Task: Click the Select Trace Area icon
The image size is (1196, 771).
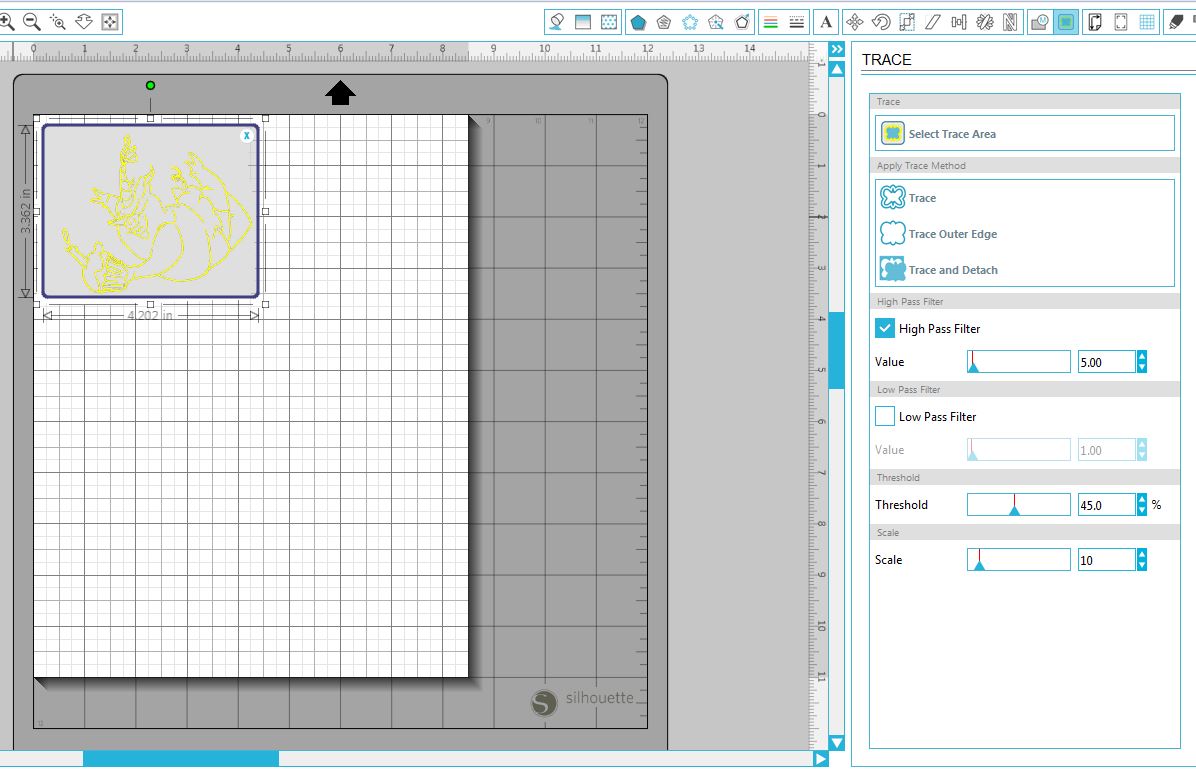Action: pos(892,133)
